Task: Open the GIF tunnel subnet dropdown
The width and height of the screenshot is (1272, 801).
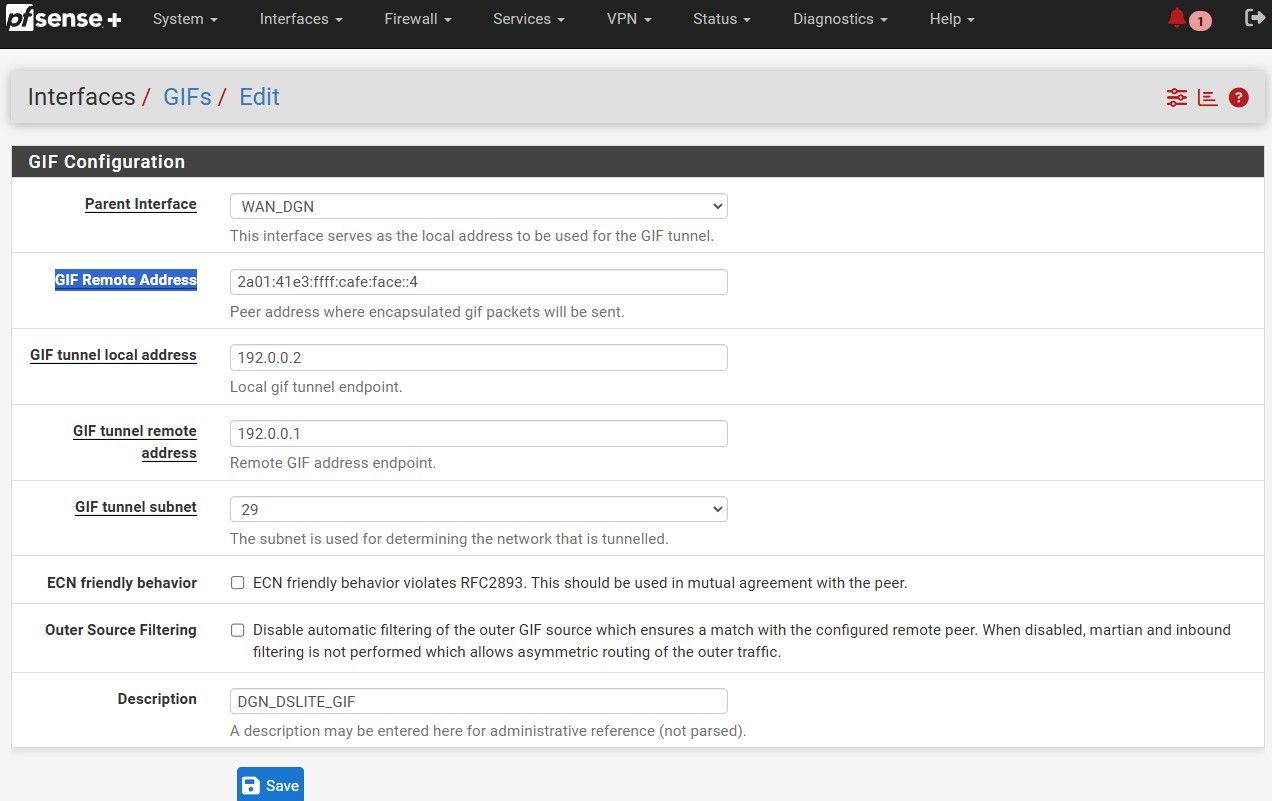Action: 478,509
